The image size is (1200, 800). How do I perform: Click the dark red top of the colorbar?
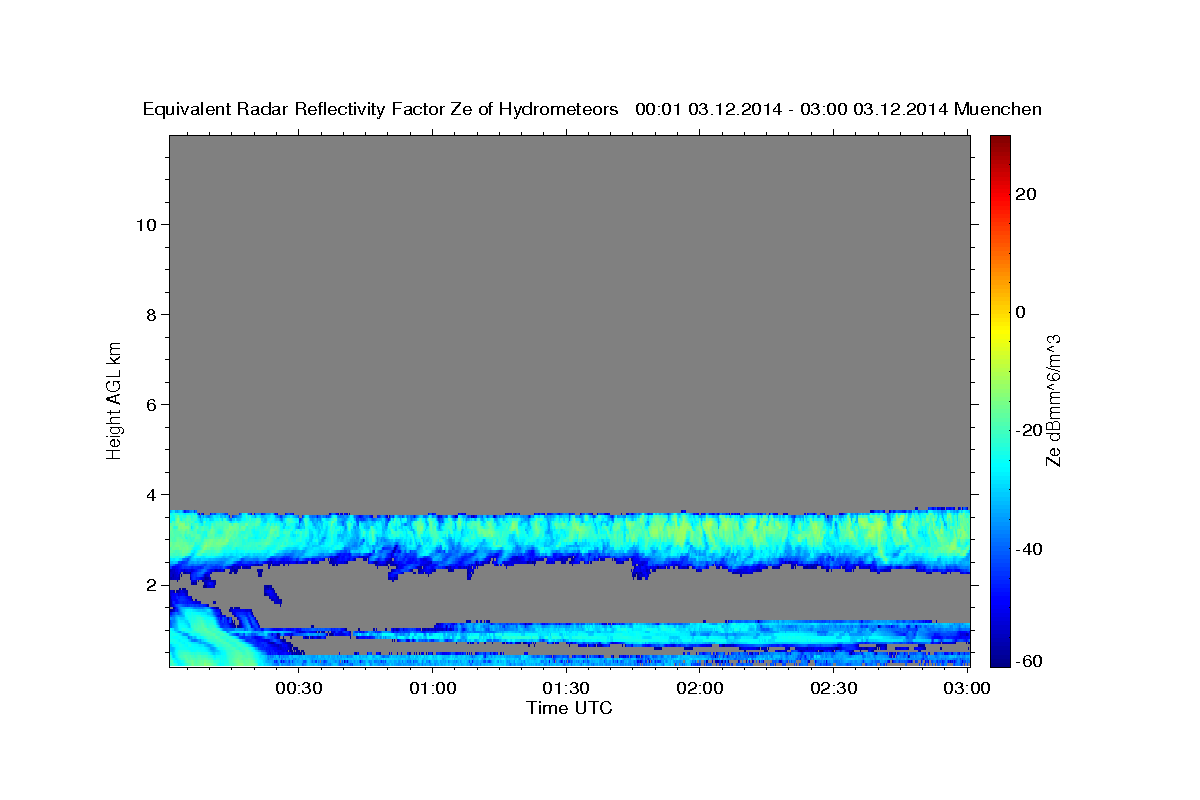click(x=1000, y=144)
